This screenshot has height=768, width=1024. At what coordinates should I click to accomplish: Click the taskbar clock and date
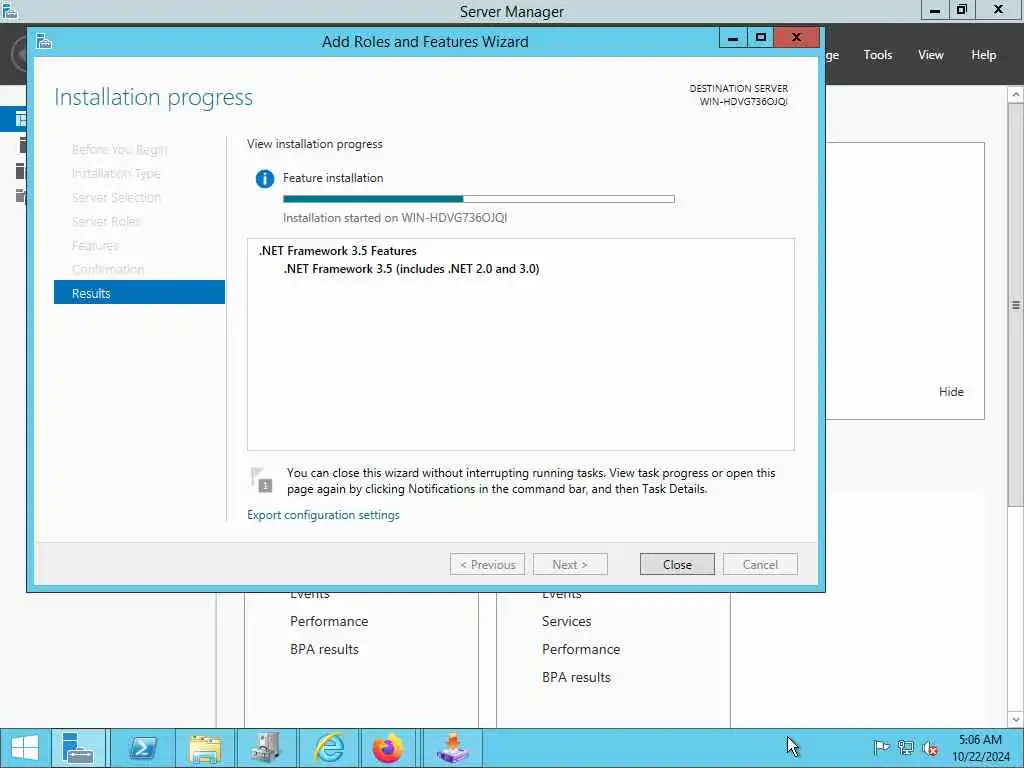pos(980,748)
